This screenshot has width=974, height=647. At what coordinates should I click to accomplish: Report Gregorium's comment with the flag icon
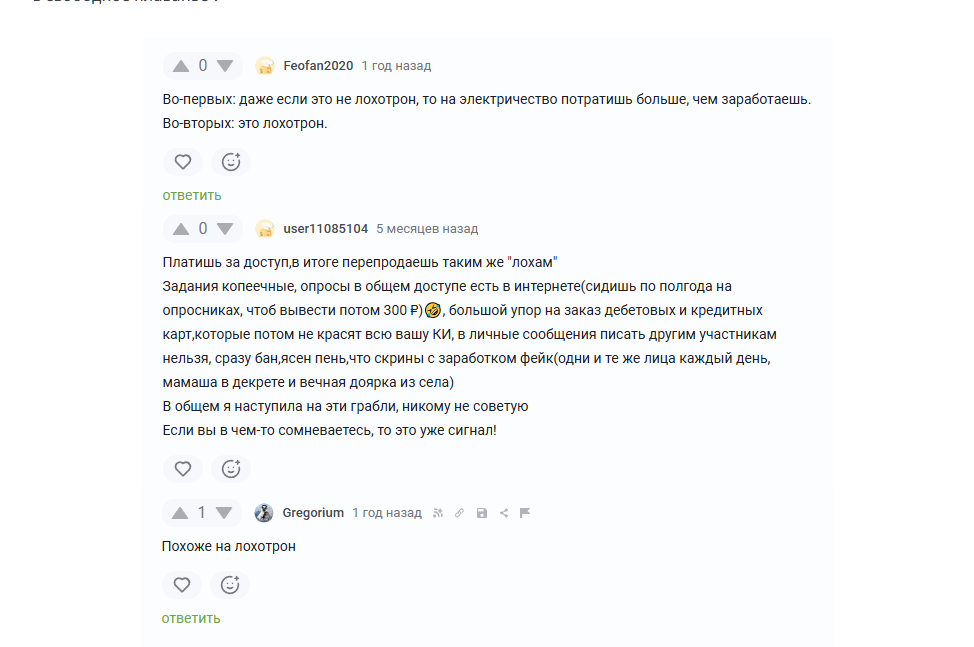(525, 513)
